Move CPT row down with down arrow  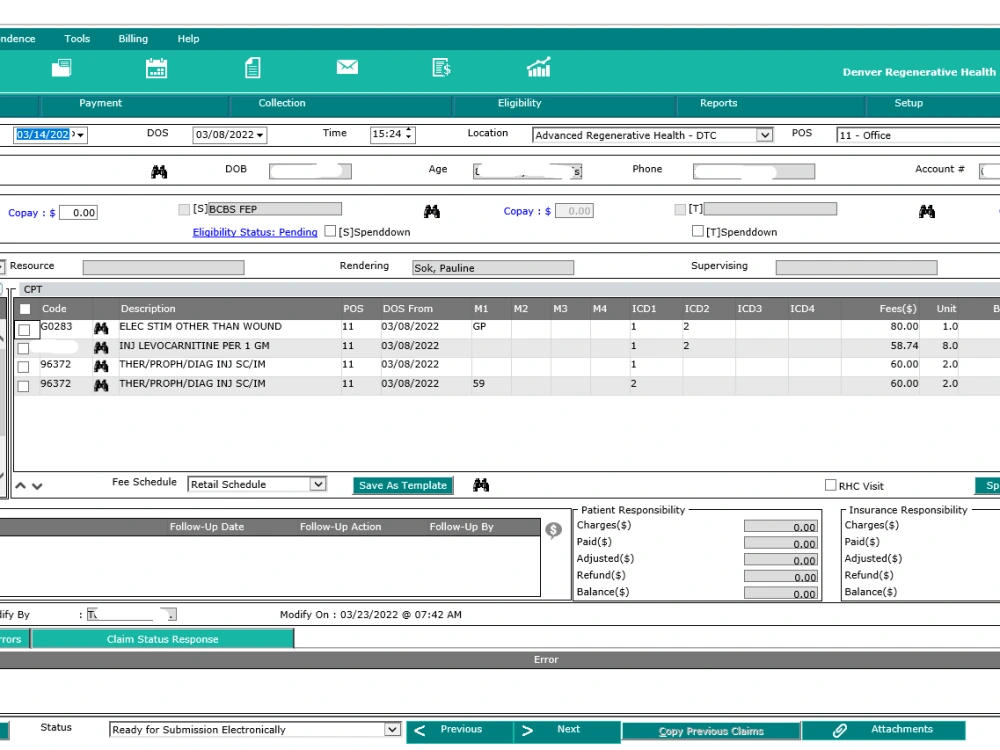point(37,486)
